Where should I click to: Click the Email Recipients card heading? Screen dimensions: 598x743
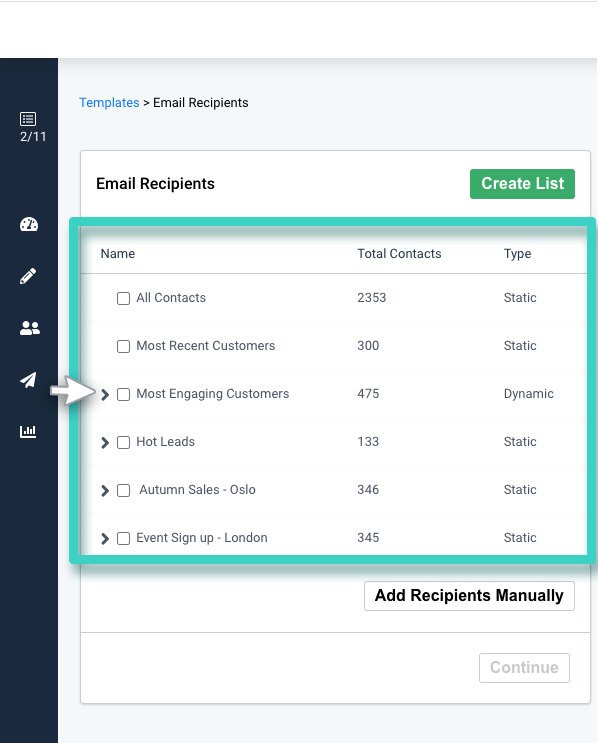tap(155, 184)
